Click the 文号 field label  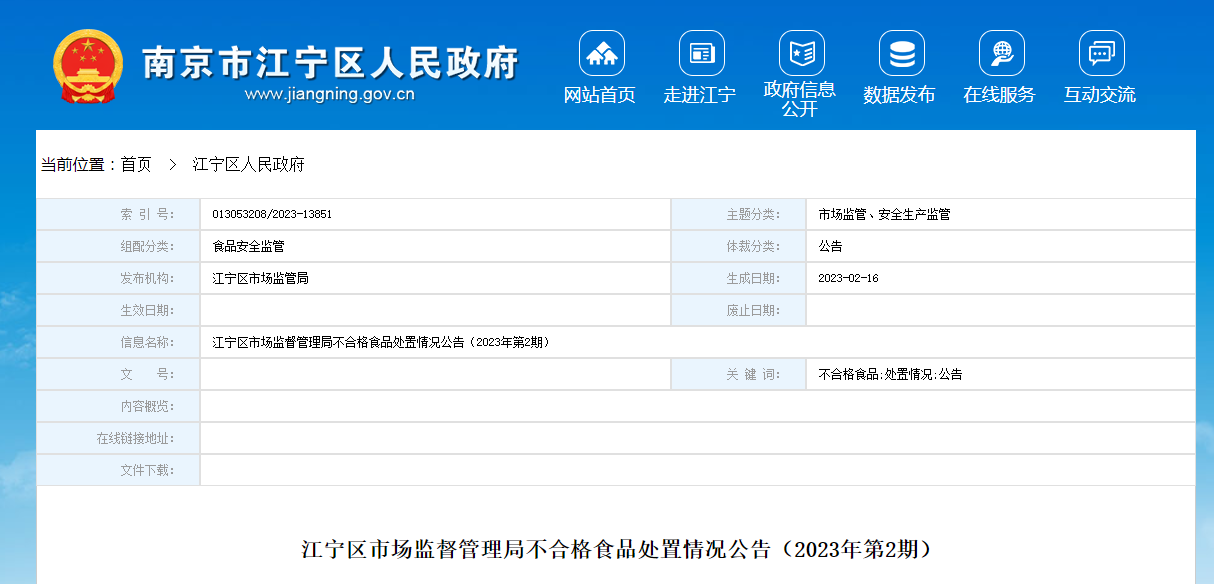[x=147, y=374]
